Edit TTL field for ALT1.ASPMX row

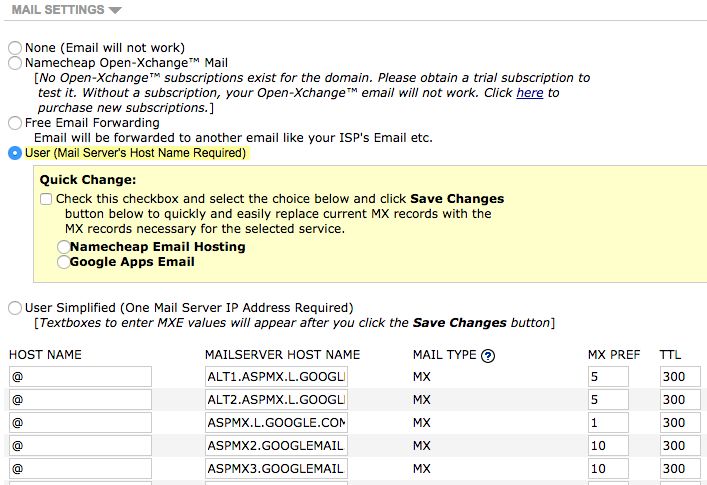(680, 377)
